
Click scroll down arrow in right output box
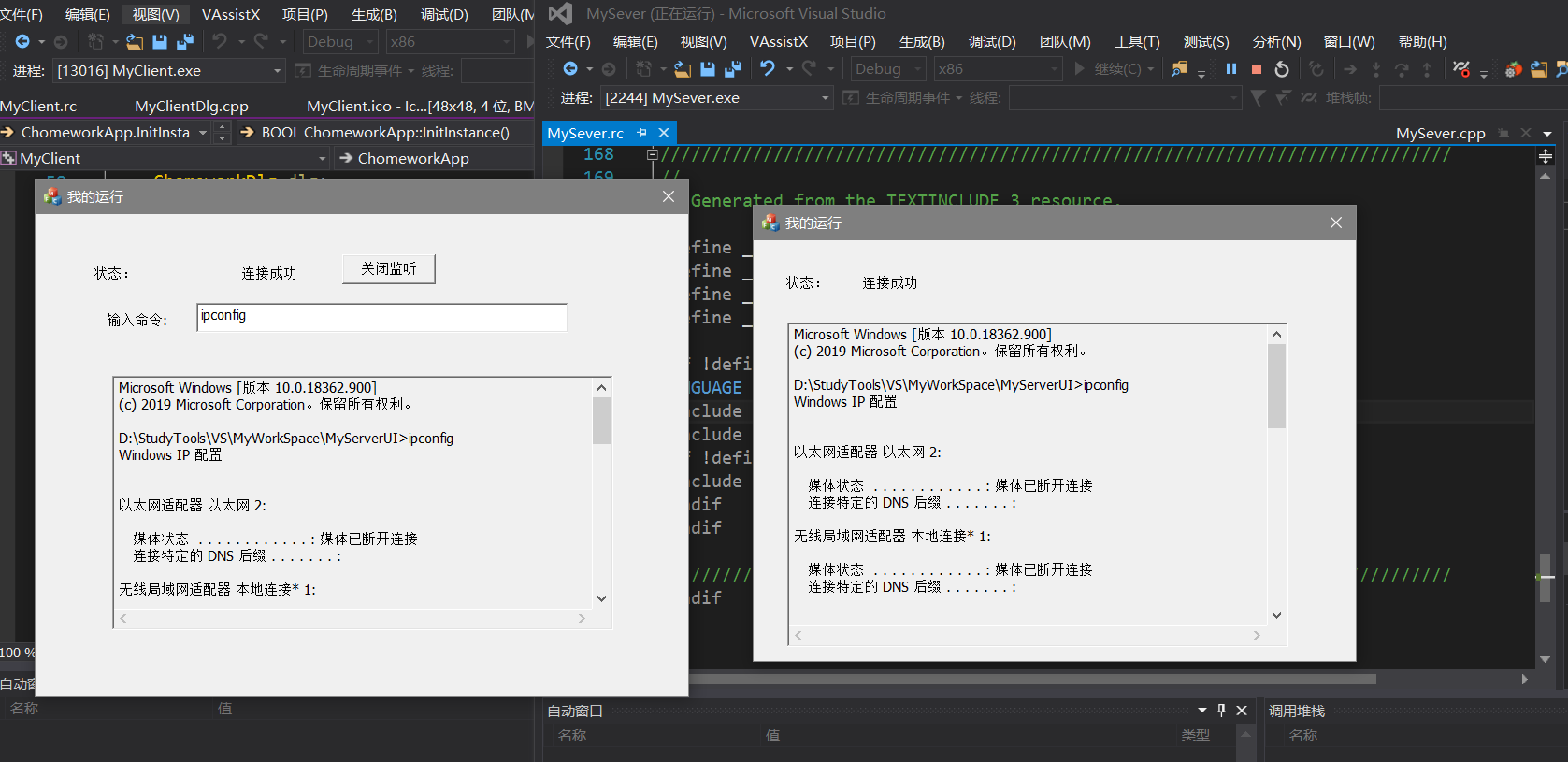[1276, 615]
